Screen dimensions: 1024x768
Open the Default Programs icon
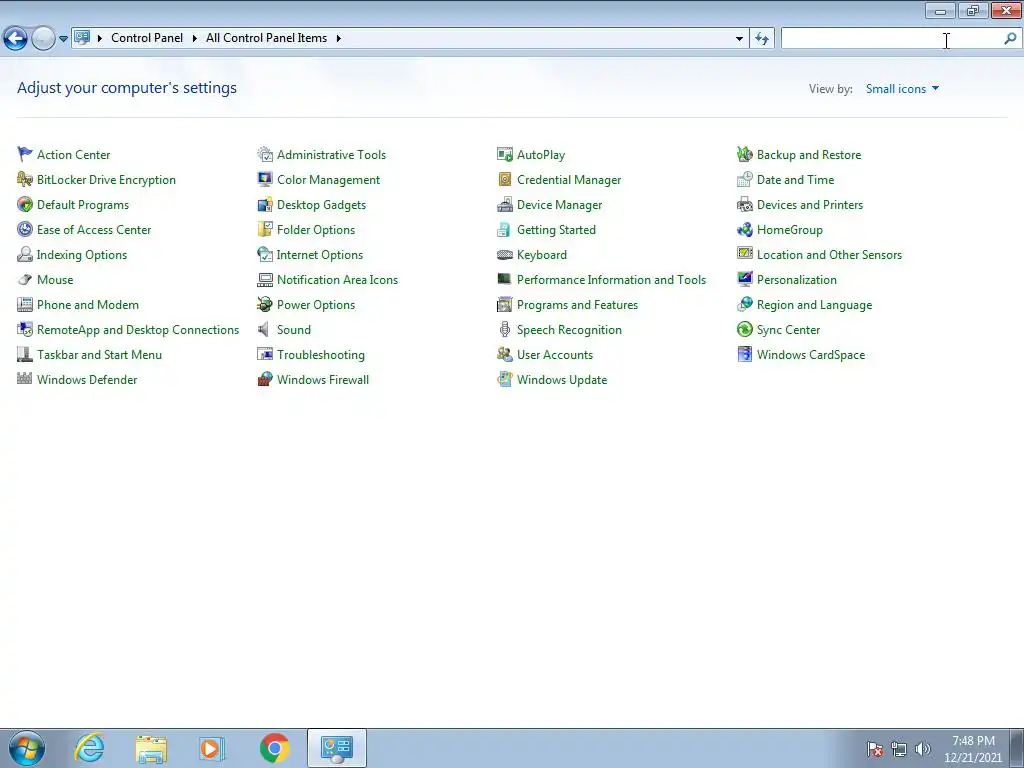pos(25,204)
